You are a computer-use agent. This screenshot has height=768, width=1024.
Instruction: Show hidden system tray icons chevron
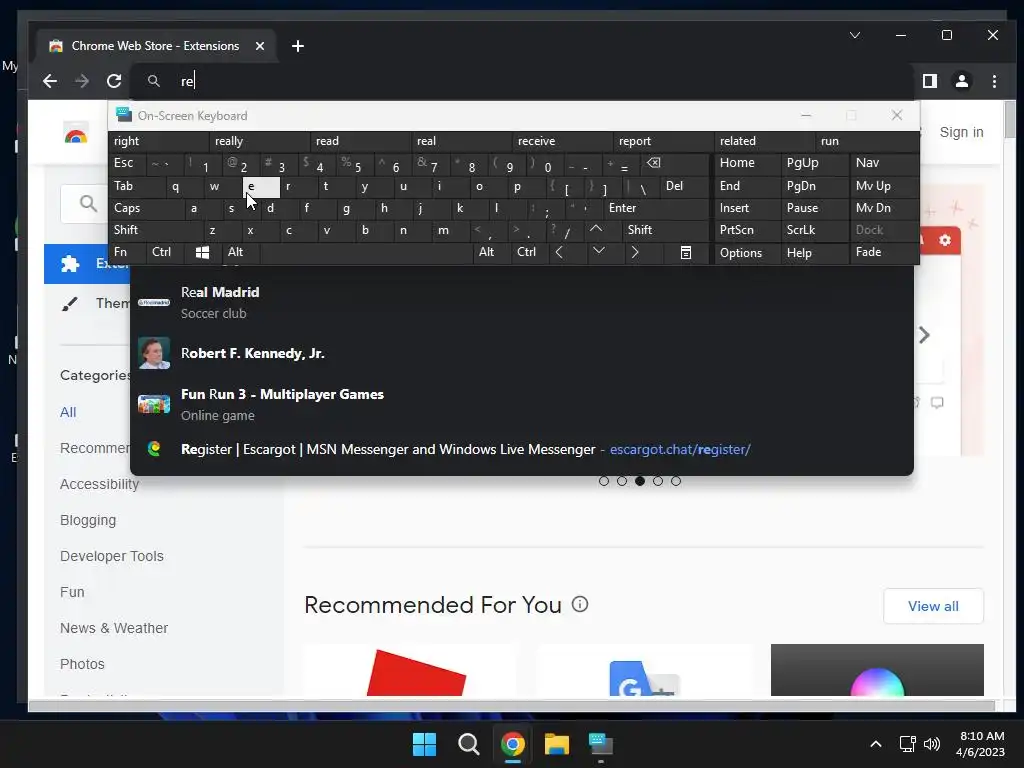(x=876, y=744)
